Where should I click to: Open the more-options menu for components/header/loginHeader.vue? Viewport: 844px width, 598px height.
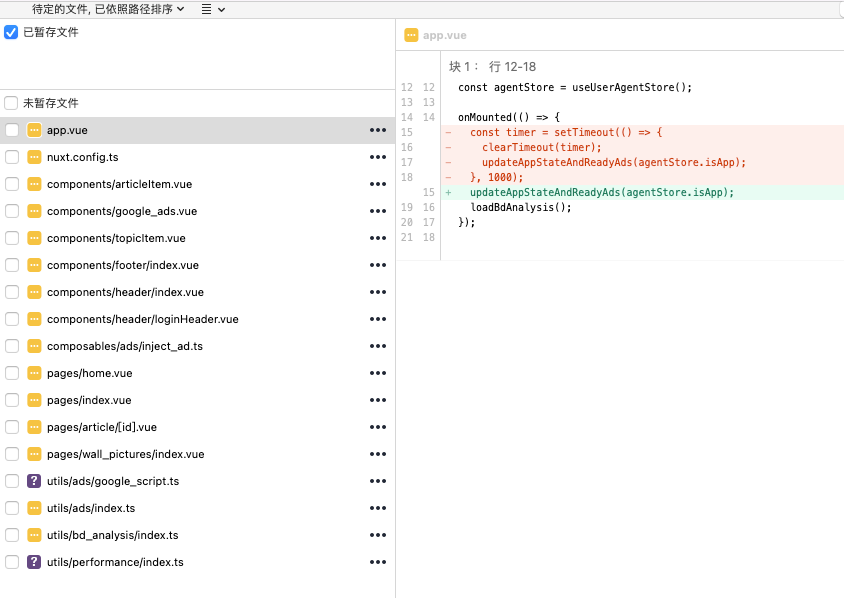tap(378, 319)
